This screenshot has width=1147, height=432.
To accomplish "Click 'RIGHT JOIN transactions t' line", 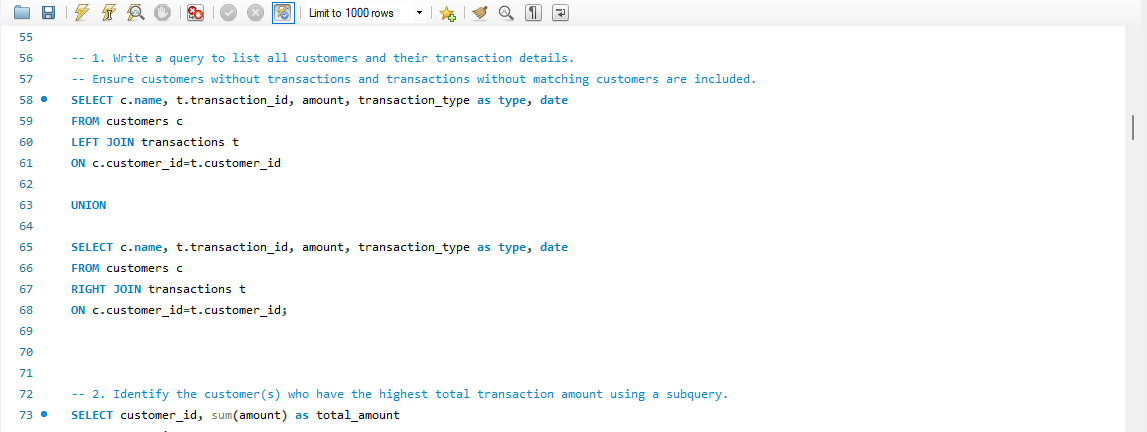I will click(x=158, y=289).
